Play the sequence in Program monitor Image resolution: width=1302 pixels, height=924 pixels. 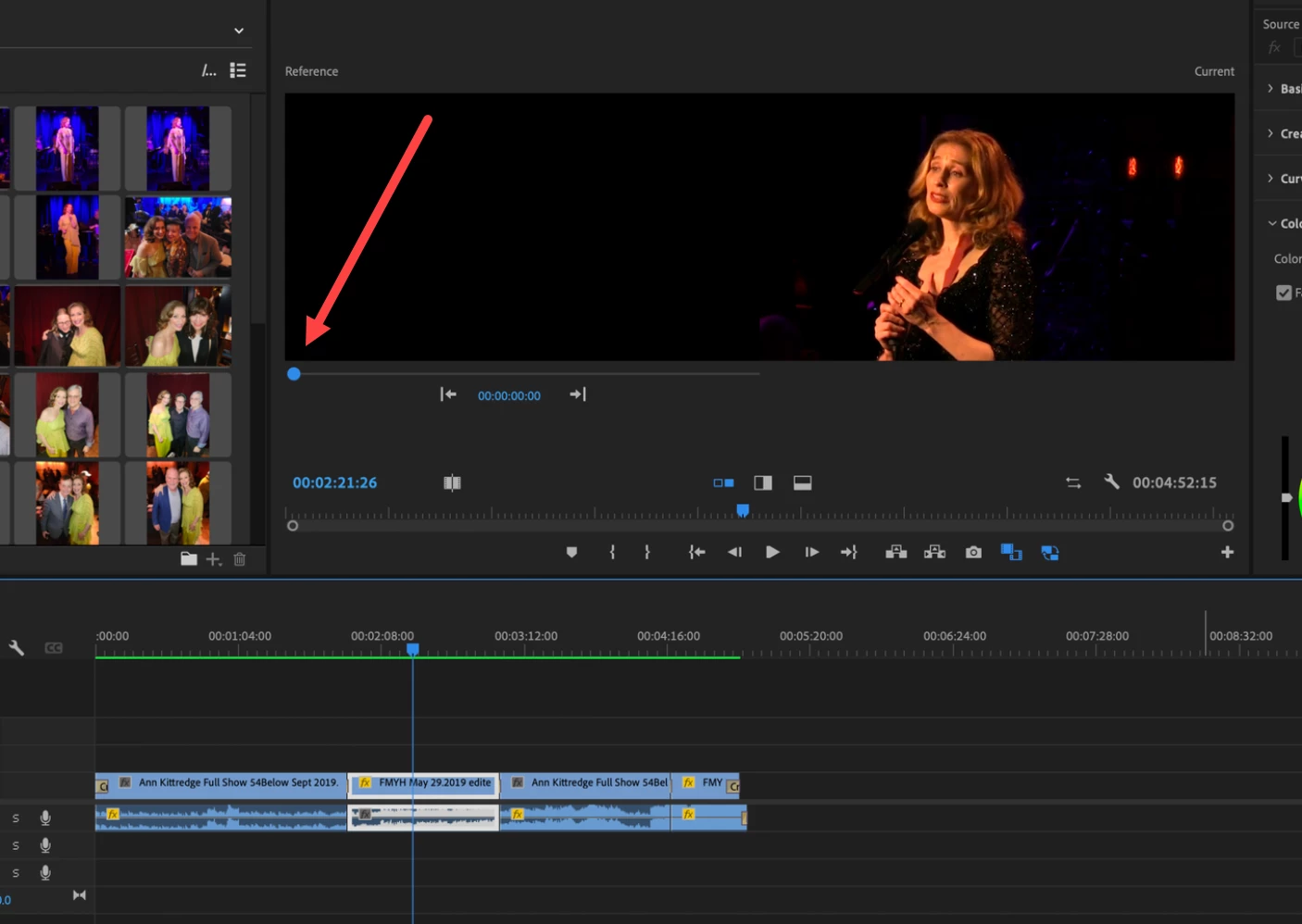772,552
